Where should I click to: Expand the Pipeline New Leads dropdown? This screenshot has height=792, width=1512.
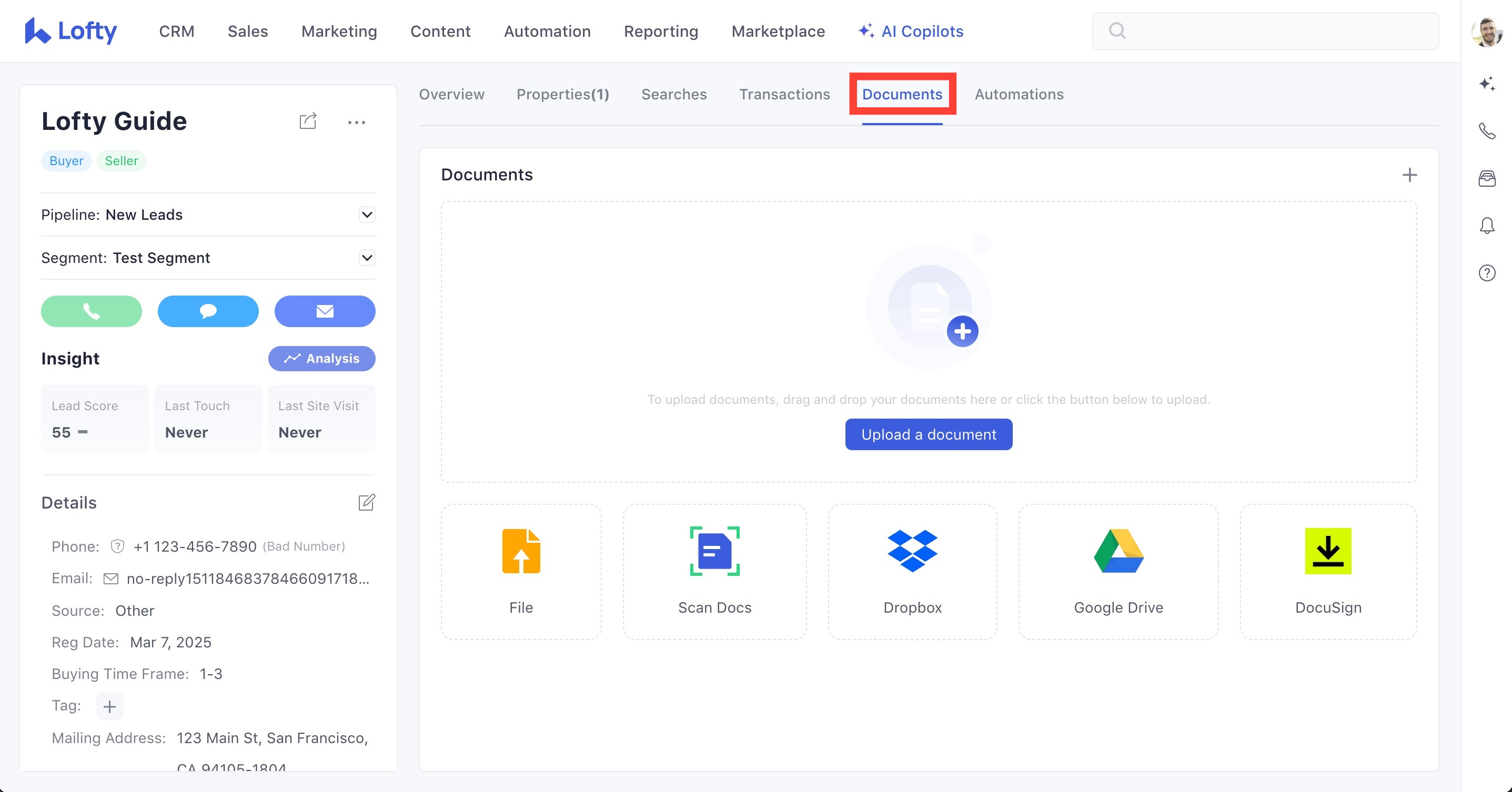(x=367, y=215)
